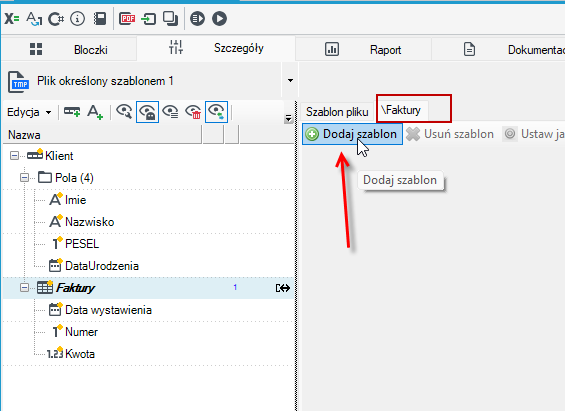The width and height of the screenshot is (565, 411).
Task: Open the file template dropdown arrow
Action: coord(290,80)
